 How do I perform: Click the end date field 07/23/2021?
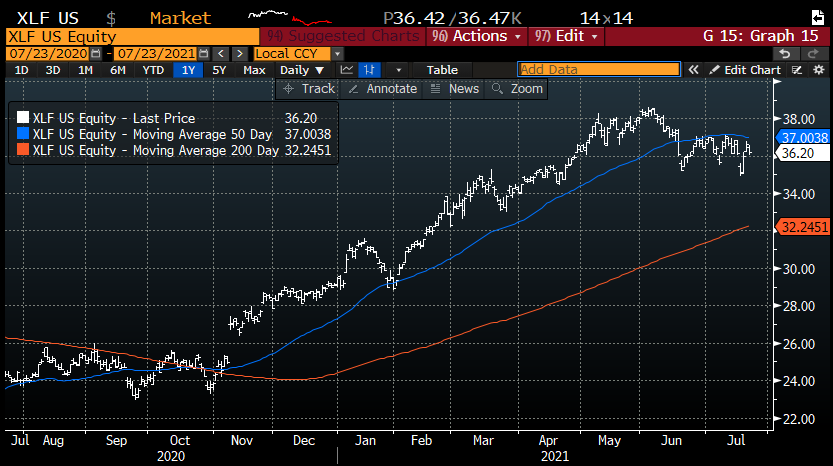point(156,54)
